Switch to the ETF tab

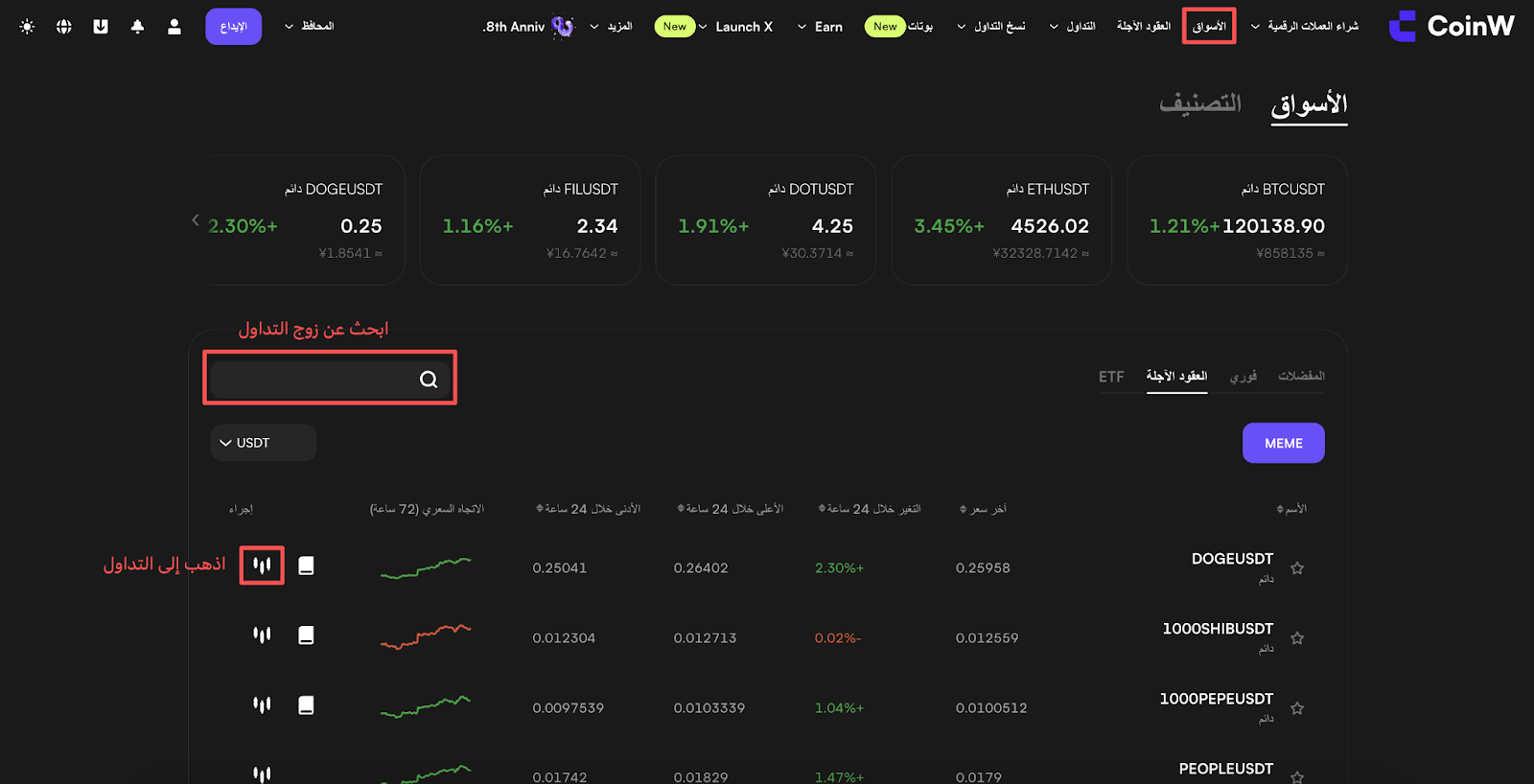coord(1111,377)
